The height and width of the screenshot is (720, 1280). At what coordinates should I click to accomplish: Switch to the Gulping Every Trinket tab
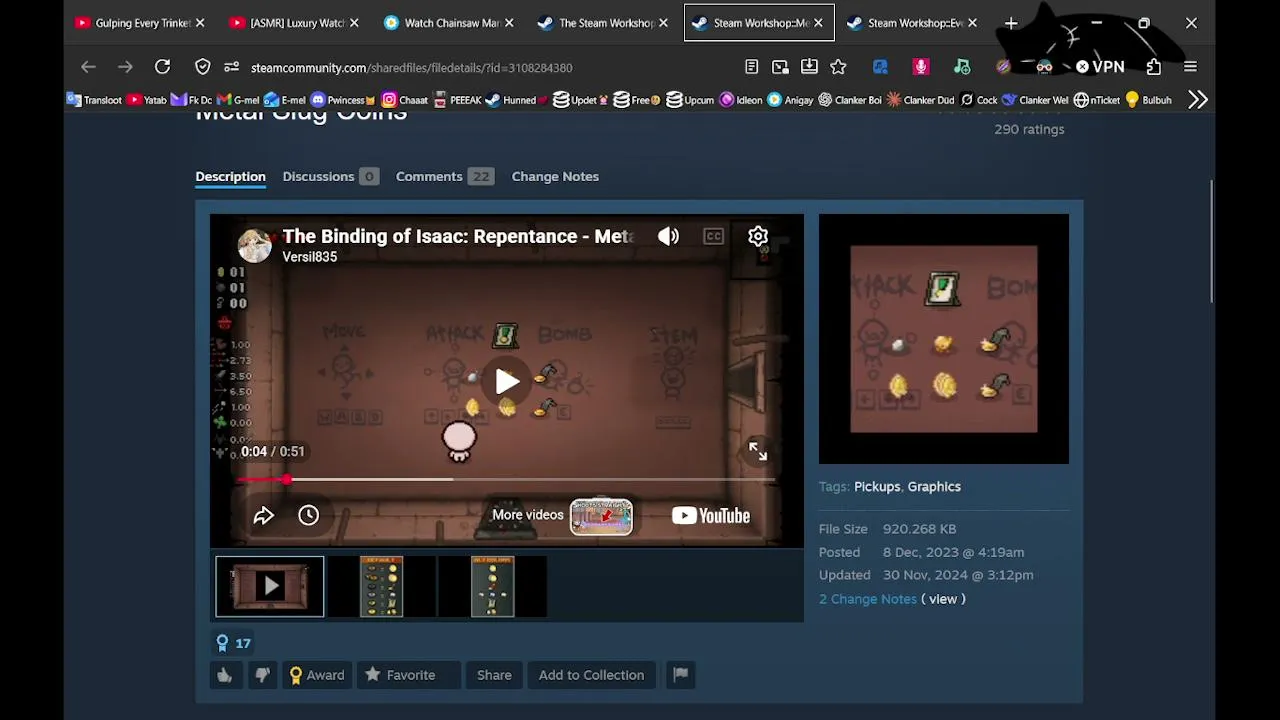pyautogui.click(x=139, y=23)
